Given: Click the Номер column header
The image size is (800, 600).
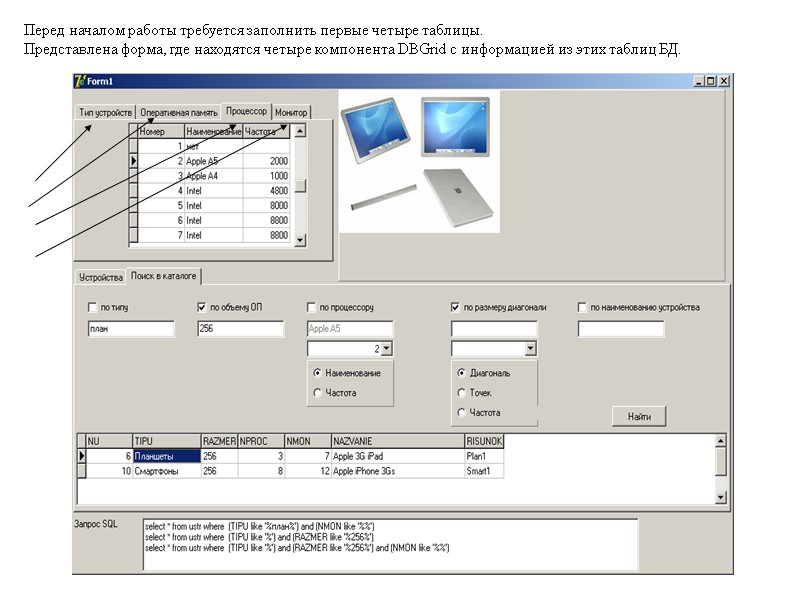Looking at the screenshot, I should click(x=161, y=132).
